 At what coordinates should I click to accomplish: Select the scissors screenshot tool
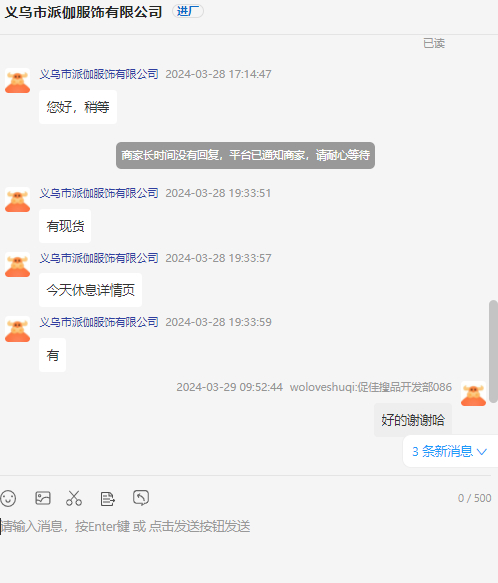point(74,498)
